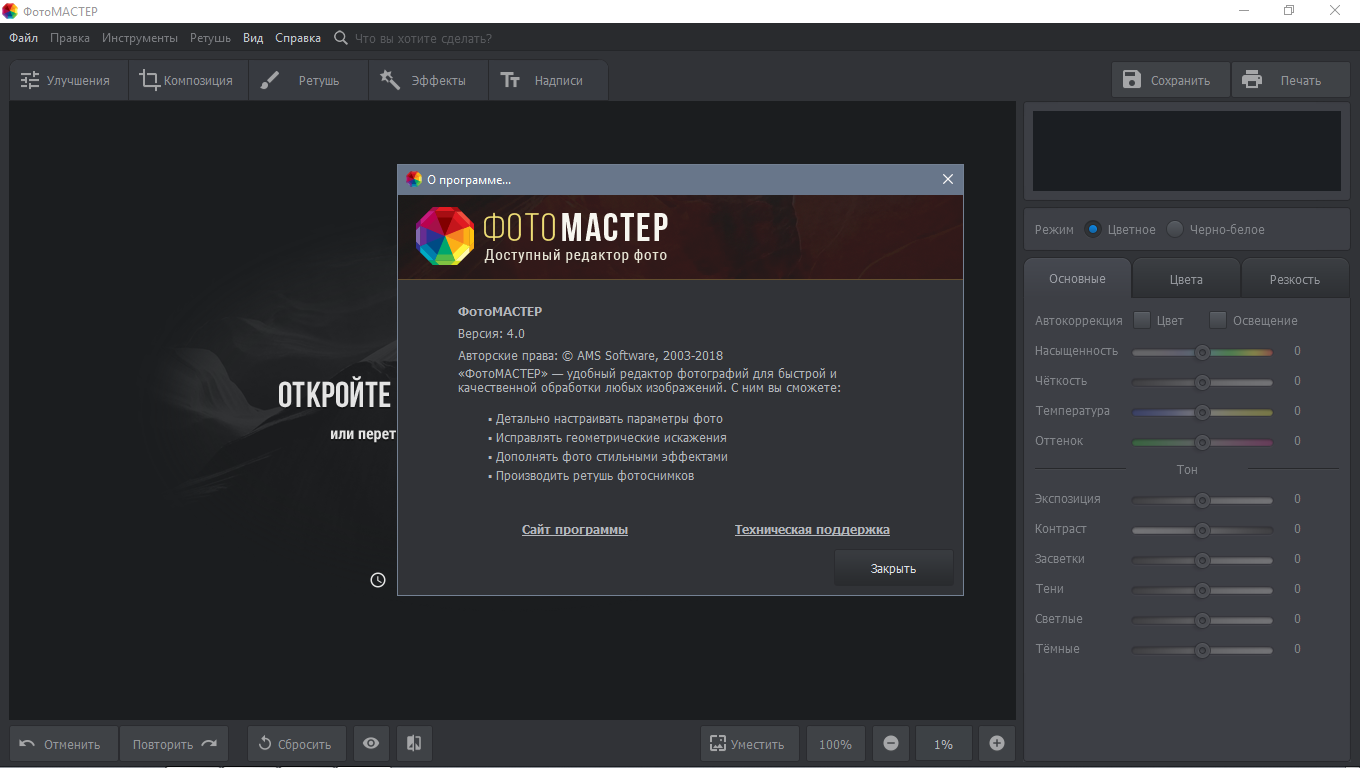Click the 1% zoom value field
Viewport: 1360px width, 768px height.
pos(944,744)
